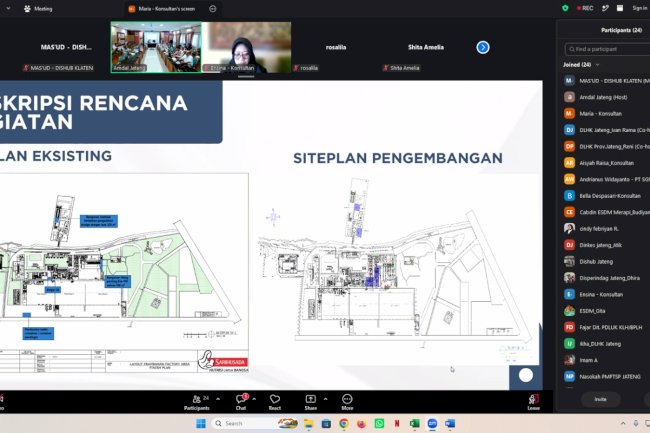The image size is (650, 433).
Task: Click the DJ avatar beside DLHK Jateng_Ivan Rama
Action: [x=569, y=130]
